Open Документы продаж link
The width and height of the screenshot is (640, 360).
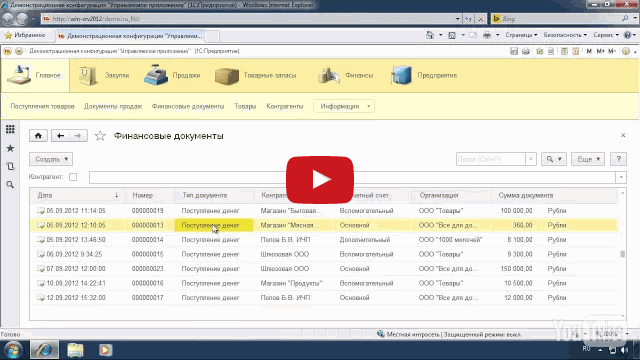(x=113, y=106)
